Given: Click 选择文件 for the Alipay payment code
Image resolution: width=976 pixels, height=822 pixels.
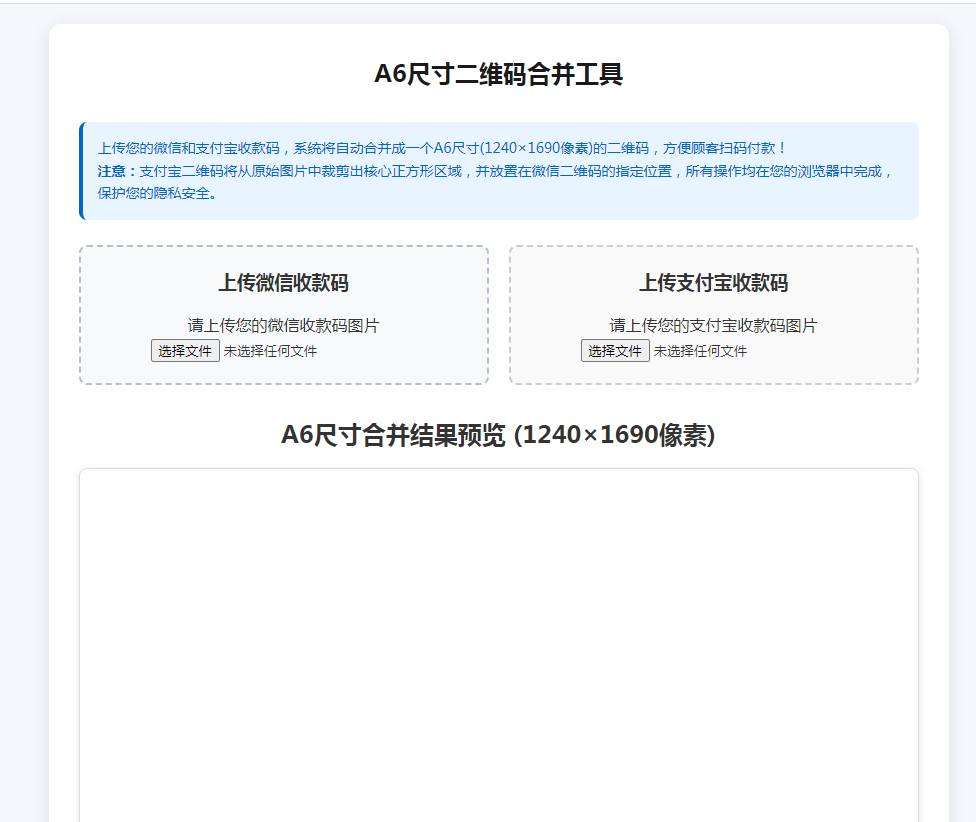Looking at the screenshot, I should click(x=614, y=350).
